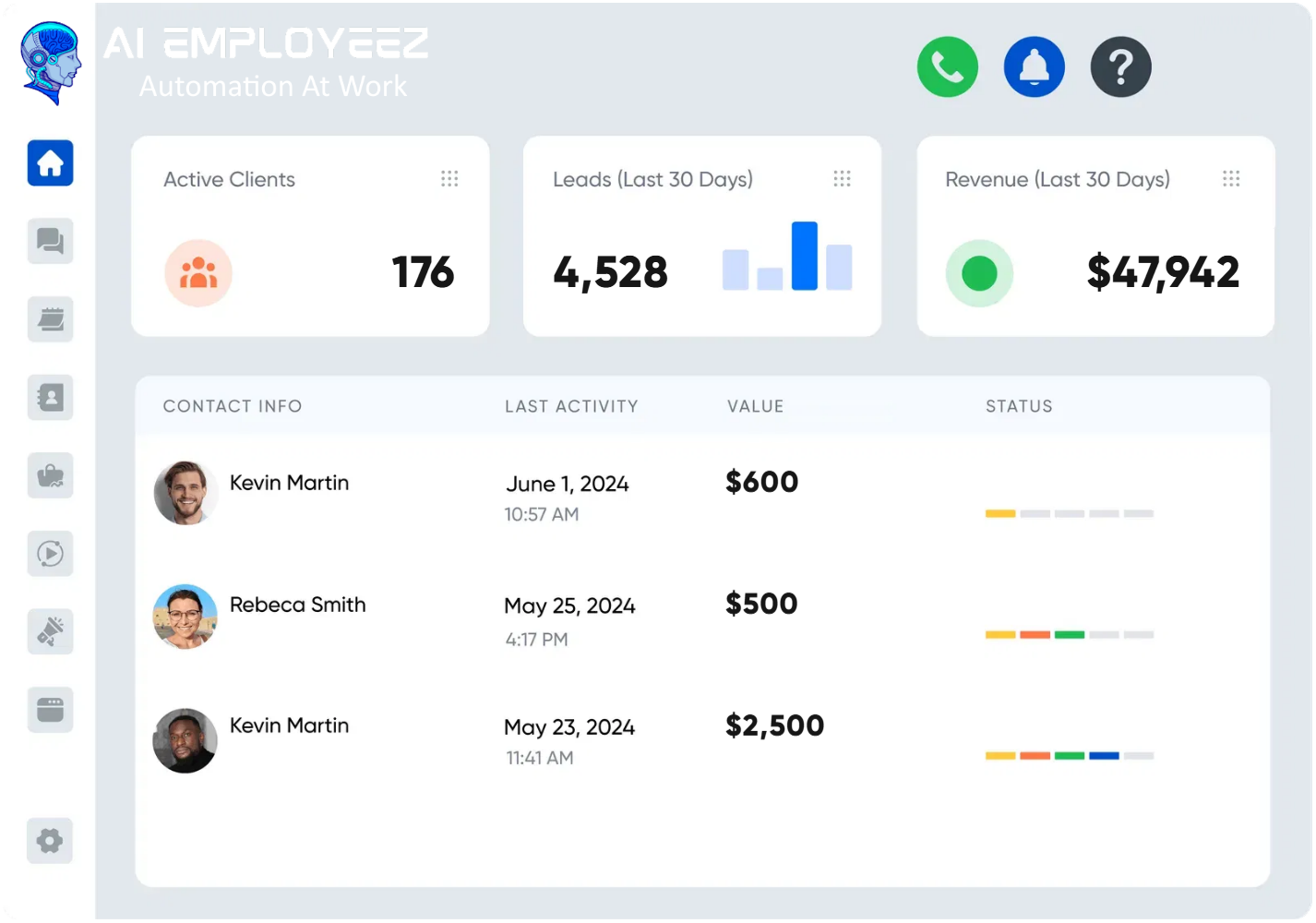Open Leads card options grid dots
This screenshot has height=923, width=1316.
(842, 179)
